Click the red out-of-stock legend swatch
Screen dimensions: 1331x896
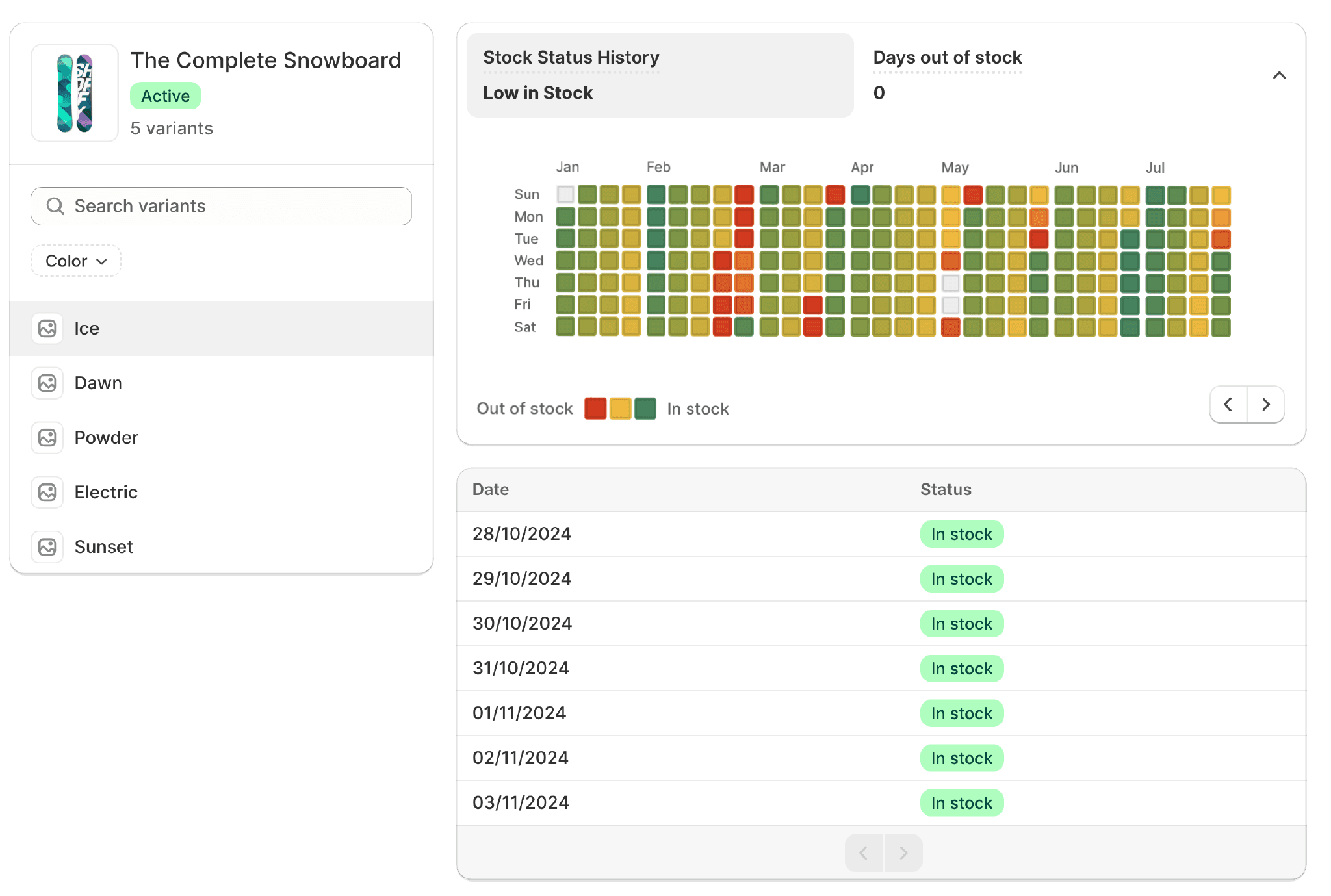[x=595, y=408]
